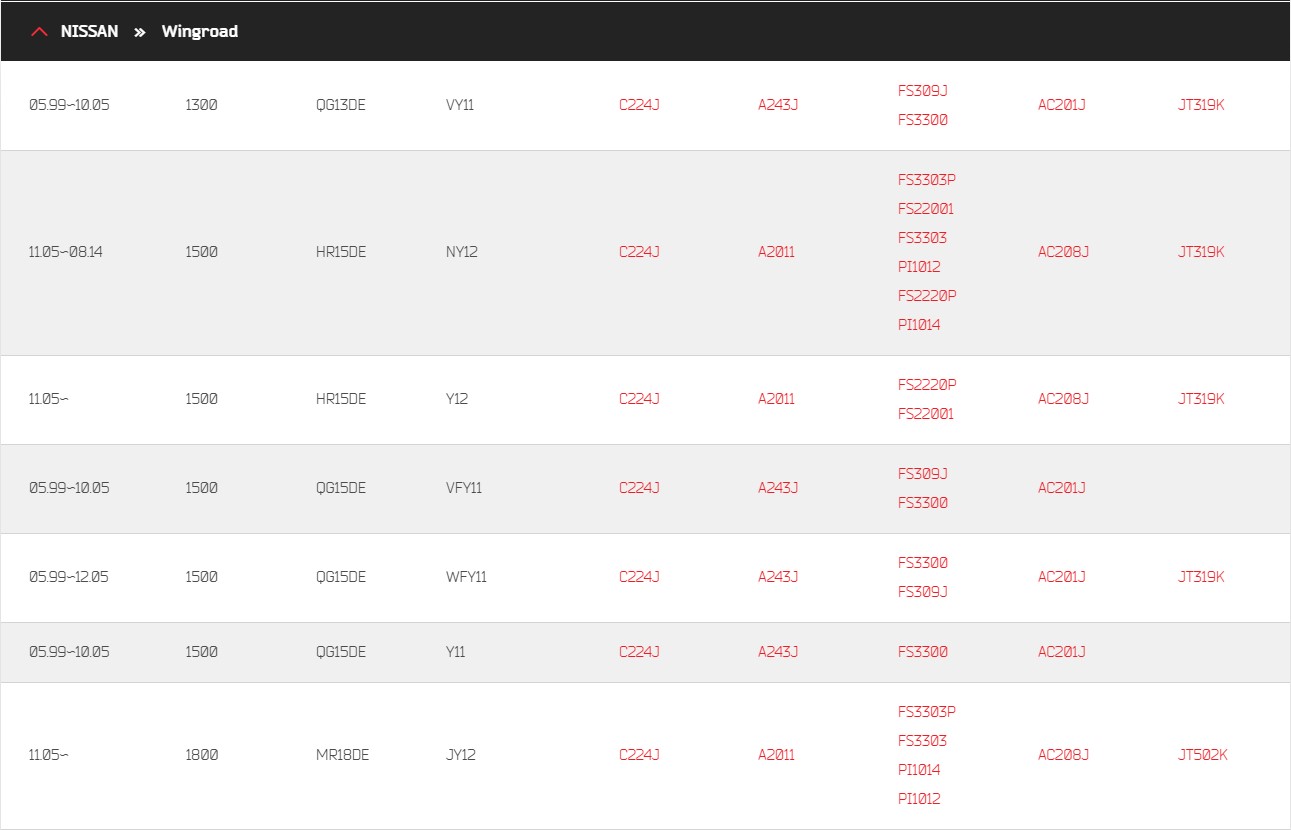This screenshot has height=830, width=1291.
Task: Open JT319K link in the WFY11 row
Action: 1201,577
